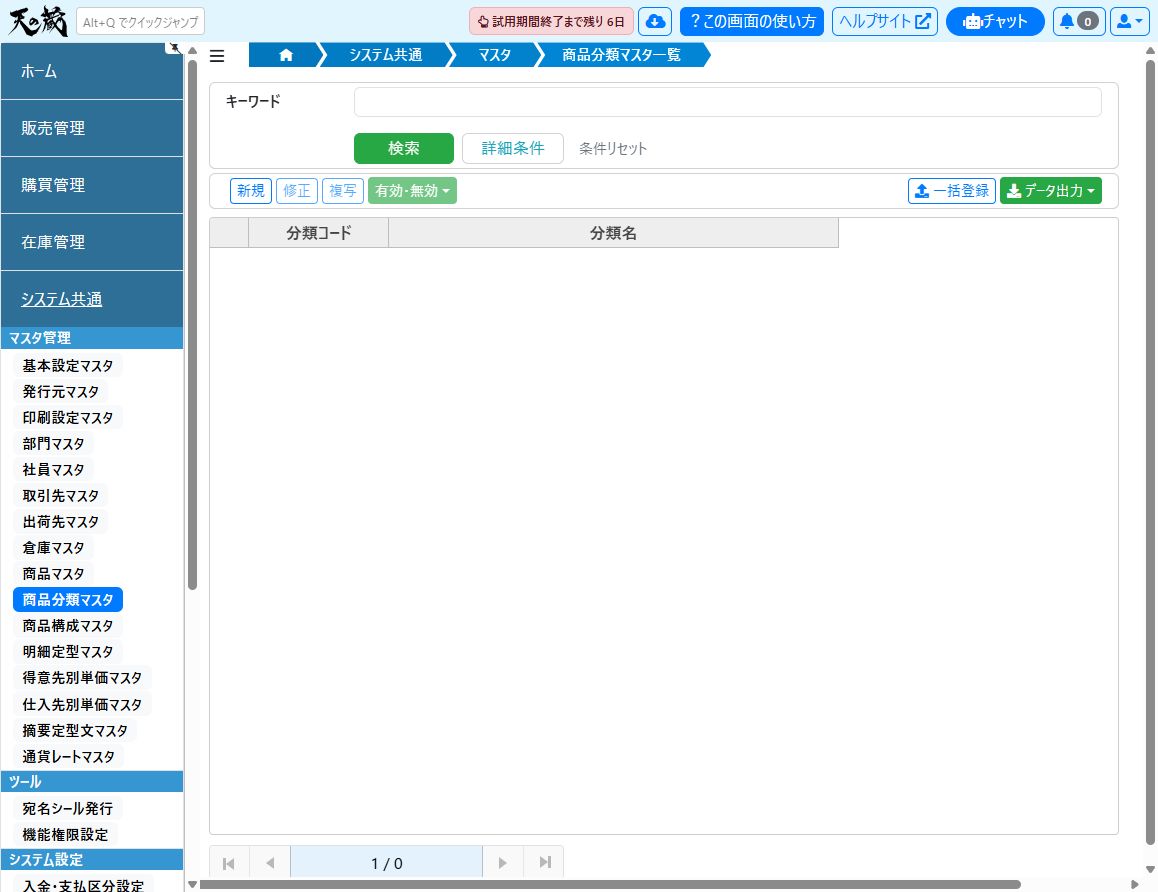Open 印刷設定マスタ
1158x892 pixels.
coord(68,417)
